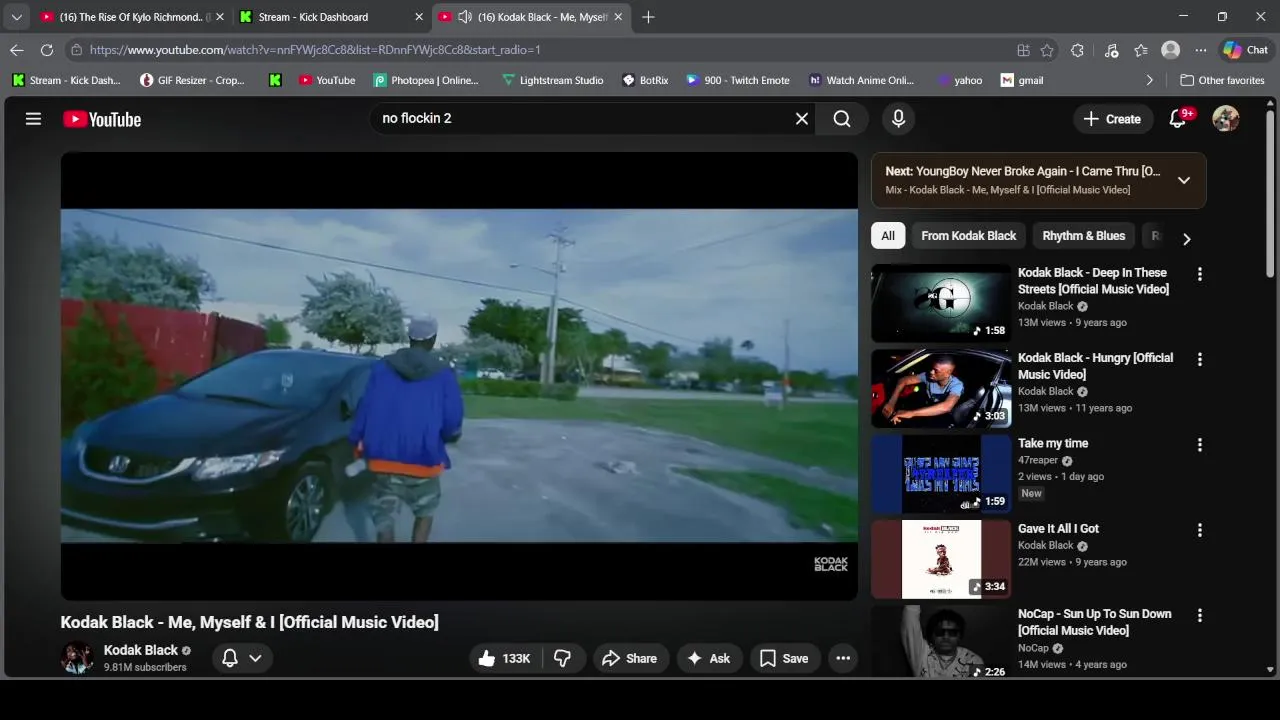This screenshot has height=720, width=1280.
Task: Save the video to a playlist
Action: tap(784, 658)
